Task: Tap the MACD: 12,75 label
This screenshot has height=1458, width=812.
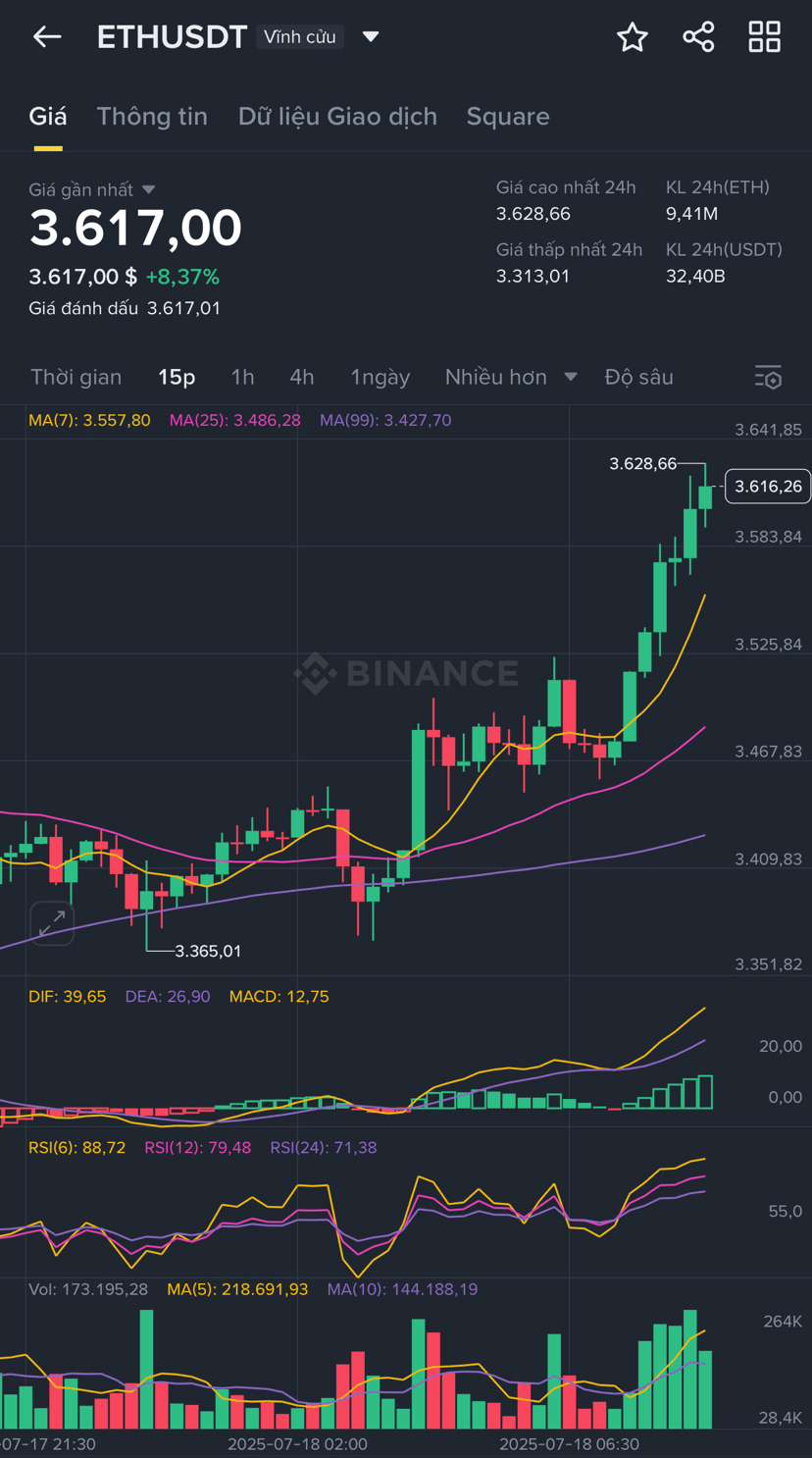Action: tap(279, 996)
